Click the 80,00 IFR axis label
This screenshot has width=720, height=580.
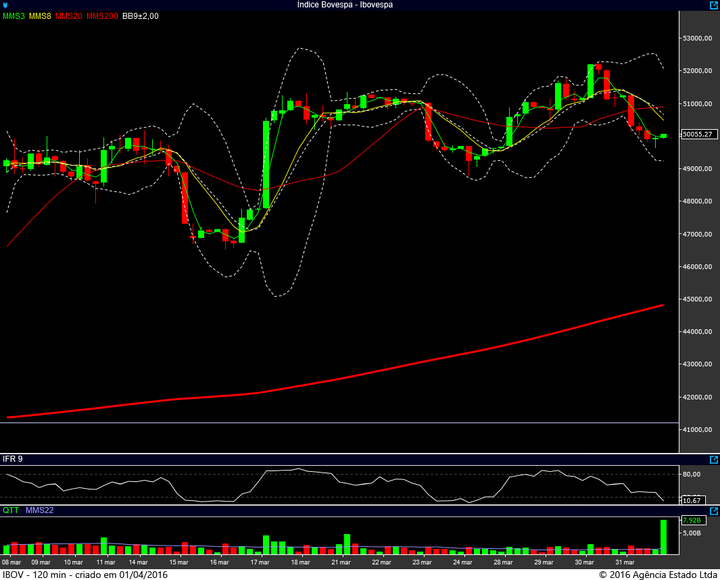(x=692, y=474)
